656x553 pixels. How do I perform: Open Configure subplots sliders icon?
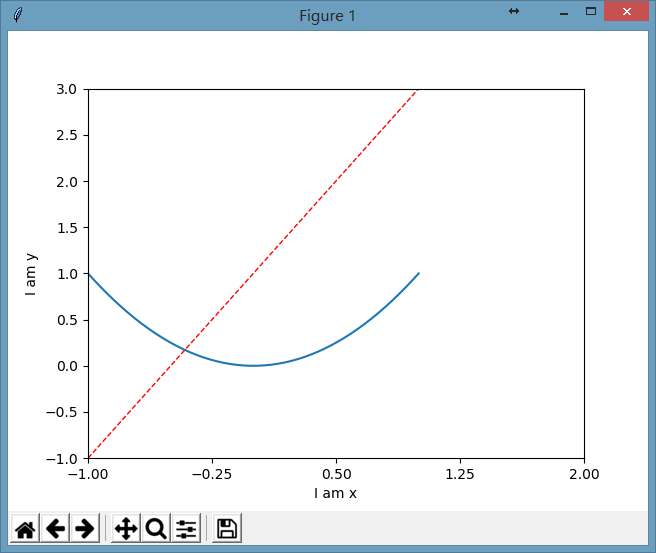pos(186,528)
